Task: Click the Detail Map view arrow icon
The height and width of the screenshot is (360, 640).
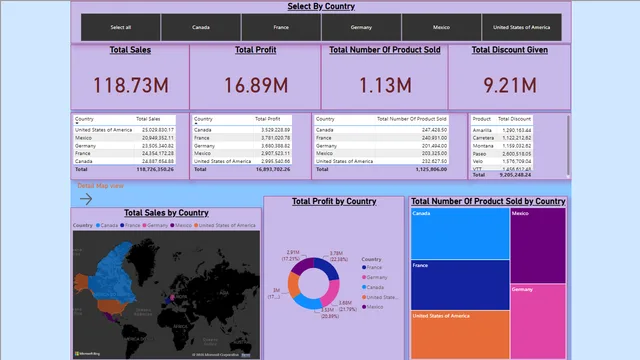Action: pos(86,199)
